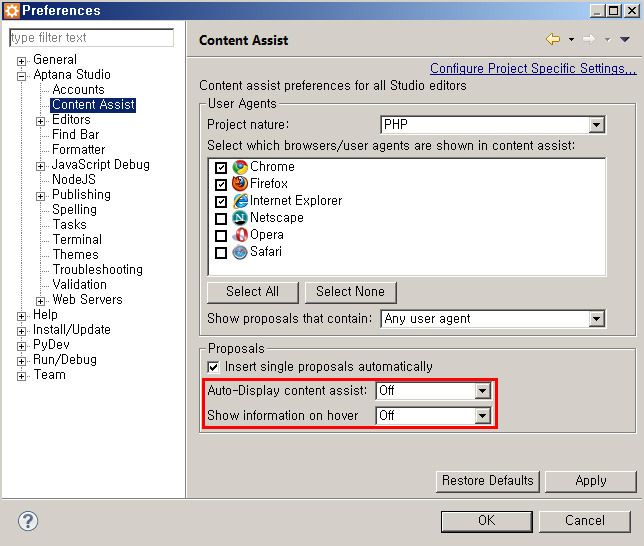Maximize the Preferences window
The height and width of the screenshot is (546, 644).
[614, 10]
